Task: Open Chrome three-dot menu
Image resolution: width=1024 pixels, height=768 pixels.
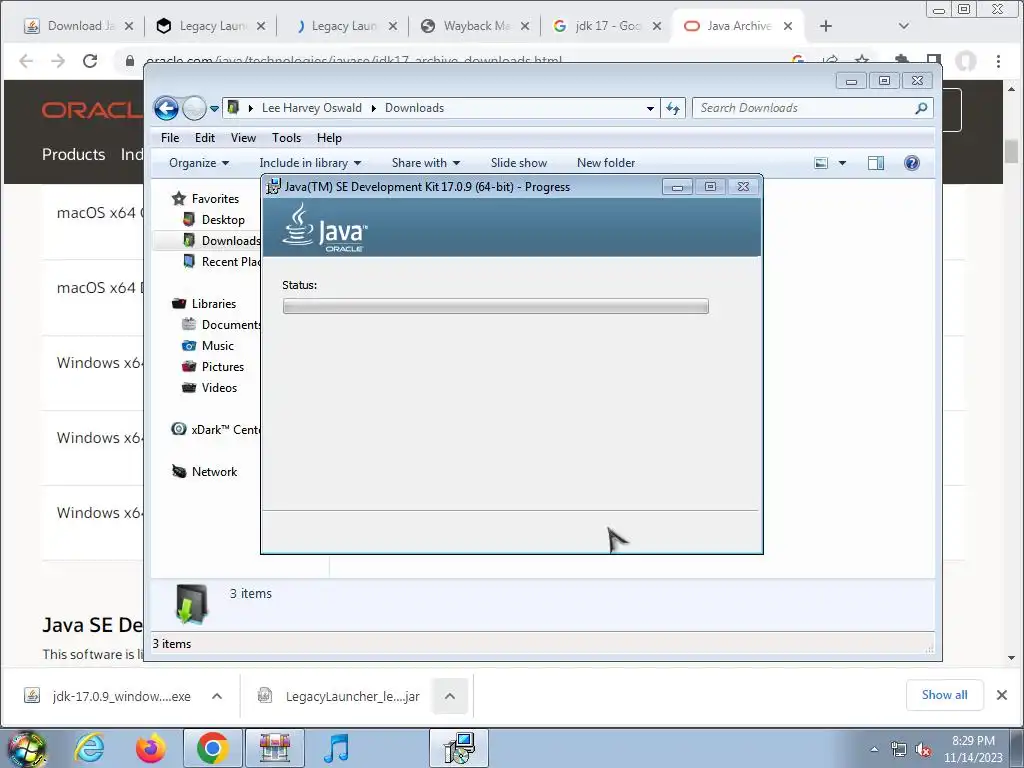Action: coord(999,61)
